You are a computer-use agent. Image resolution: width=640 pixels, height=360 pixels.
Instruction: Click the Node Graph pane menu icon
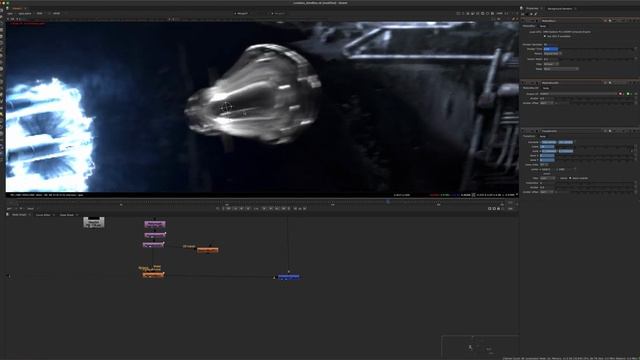[x=7, y=215]
